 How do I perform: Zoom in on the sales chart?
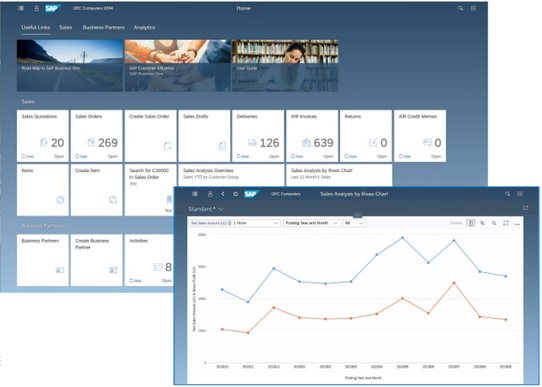click(x=482, y=223)
